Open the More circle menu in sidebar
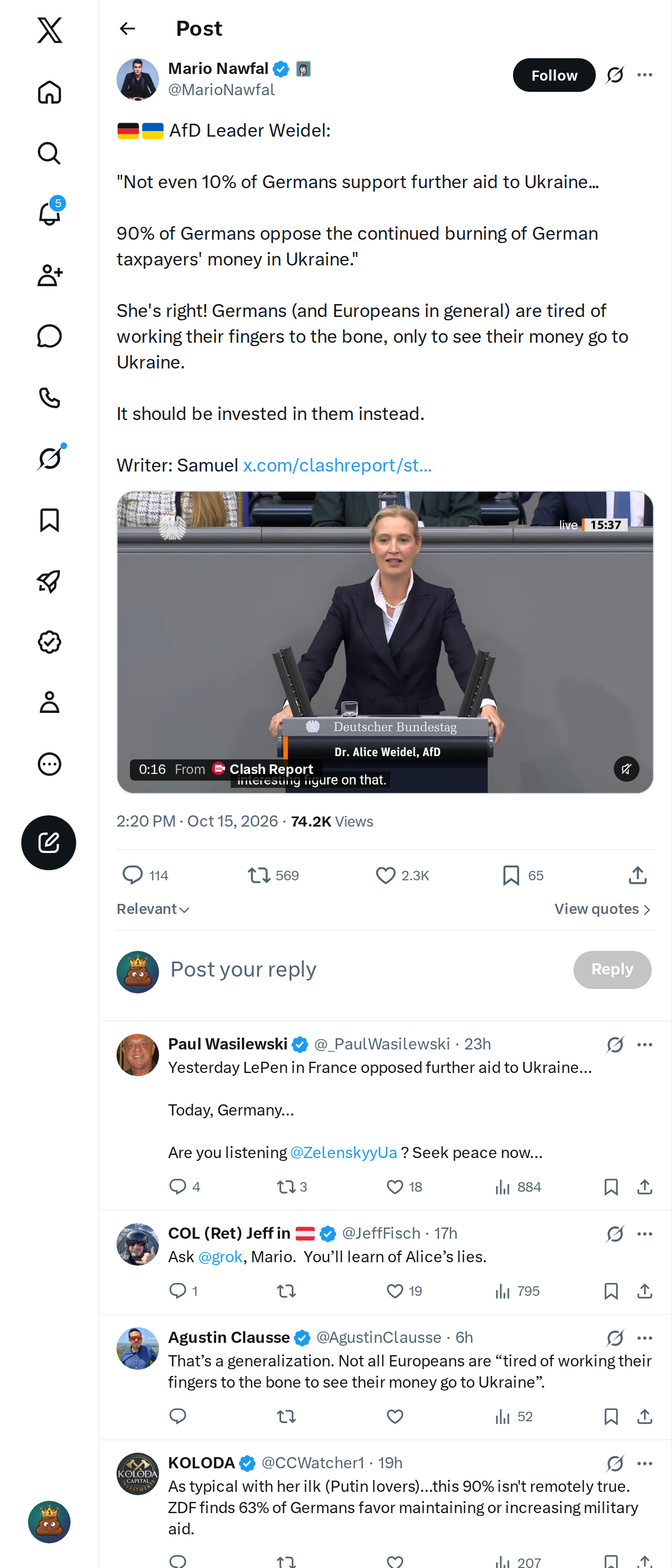 click(x=49, y=763)
